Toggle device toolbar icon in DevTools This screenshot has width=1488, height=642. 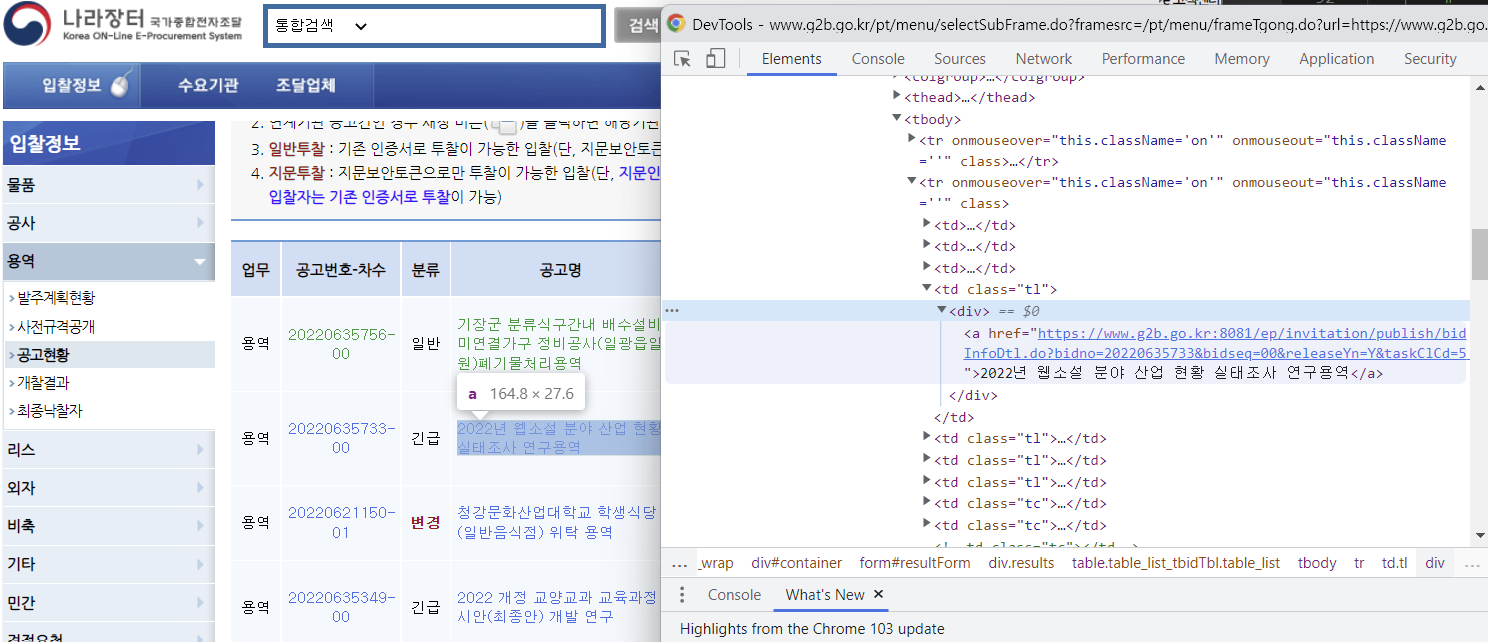tap(715, 59)
